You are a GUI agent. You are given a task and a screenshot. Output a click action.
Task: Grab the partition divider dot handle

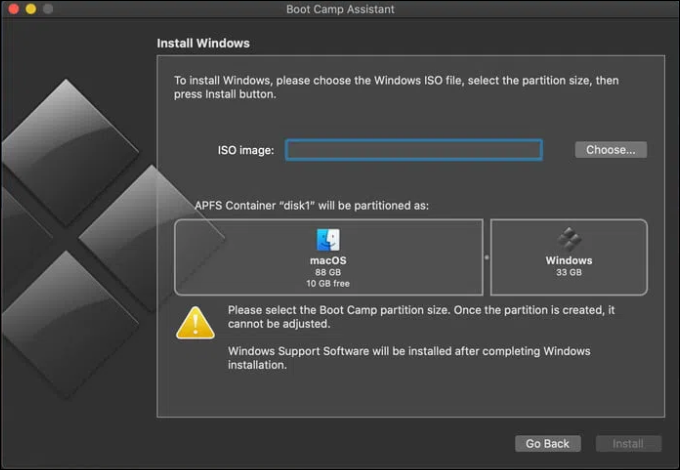(487, 258)
